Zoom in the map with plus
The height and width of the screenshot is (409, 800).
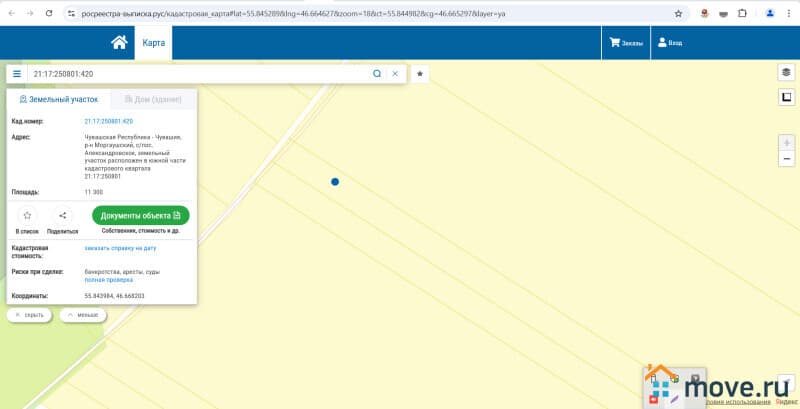tap(786, 143)
